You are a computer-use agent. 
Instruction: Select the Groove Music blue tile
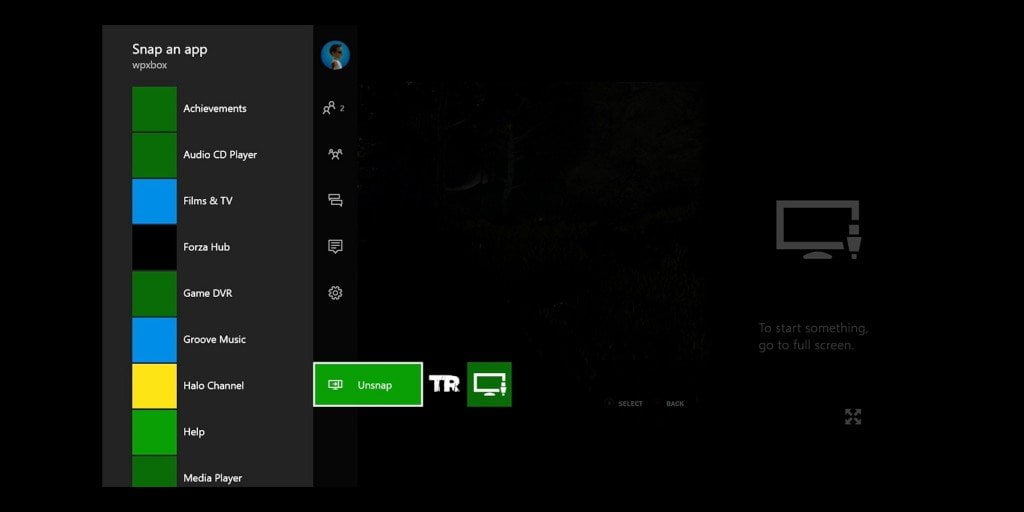coord(154,340)
